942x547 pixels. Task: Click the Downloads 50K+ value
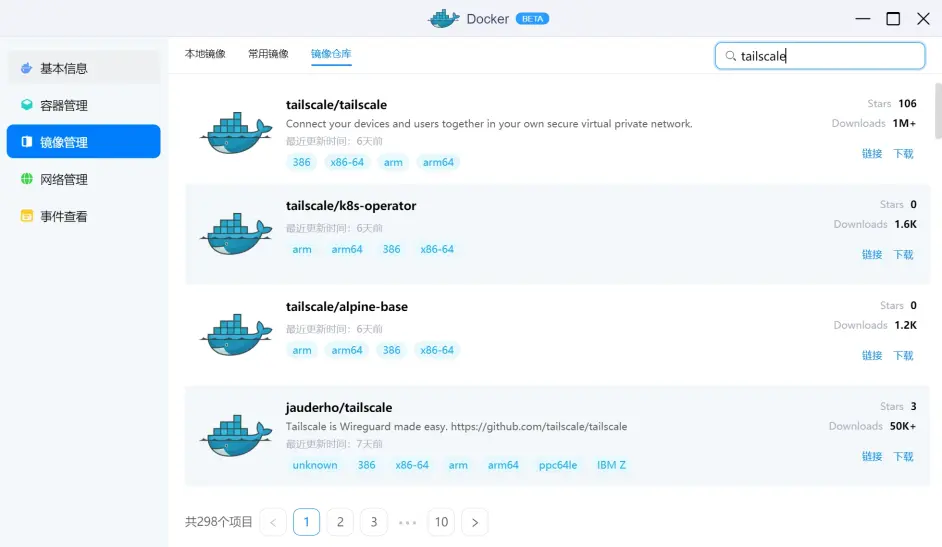902,426
